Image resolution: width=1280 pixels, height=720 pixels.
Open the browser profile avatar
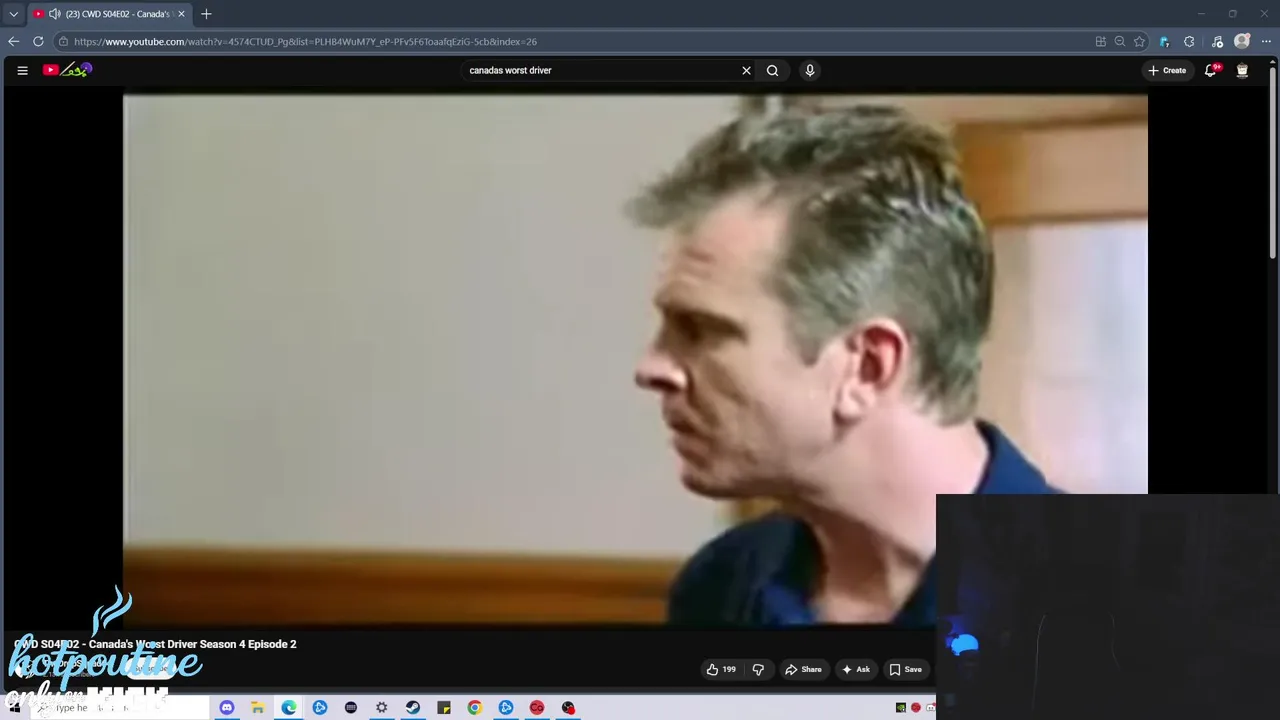(1242, 41)
